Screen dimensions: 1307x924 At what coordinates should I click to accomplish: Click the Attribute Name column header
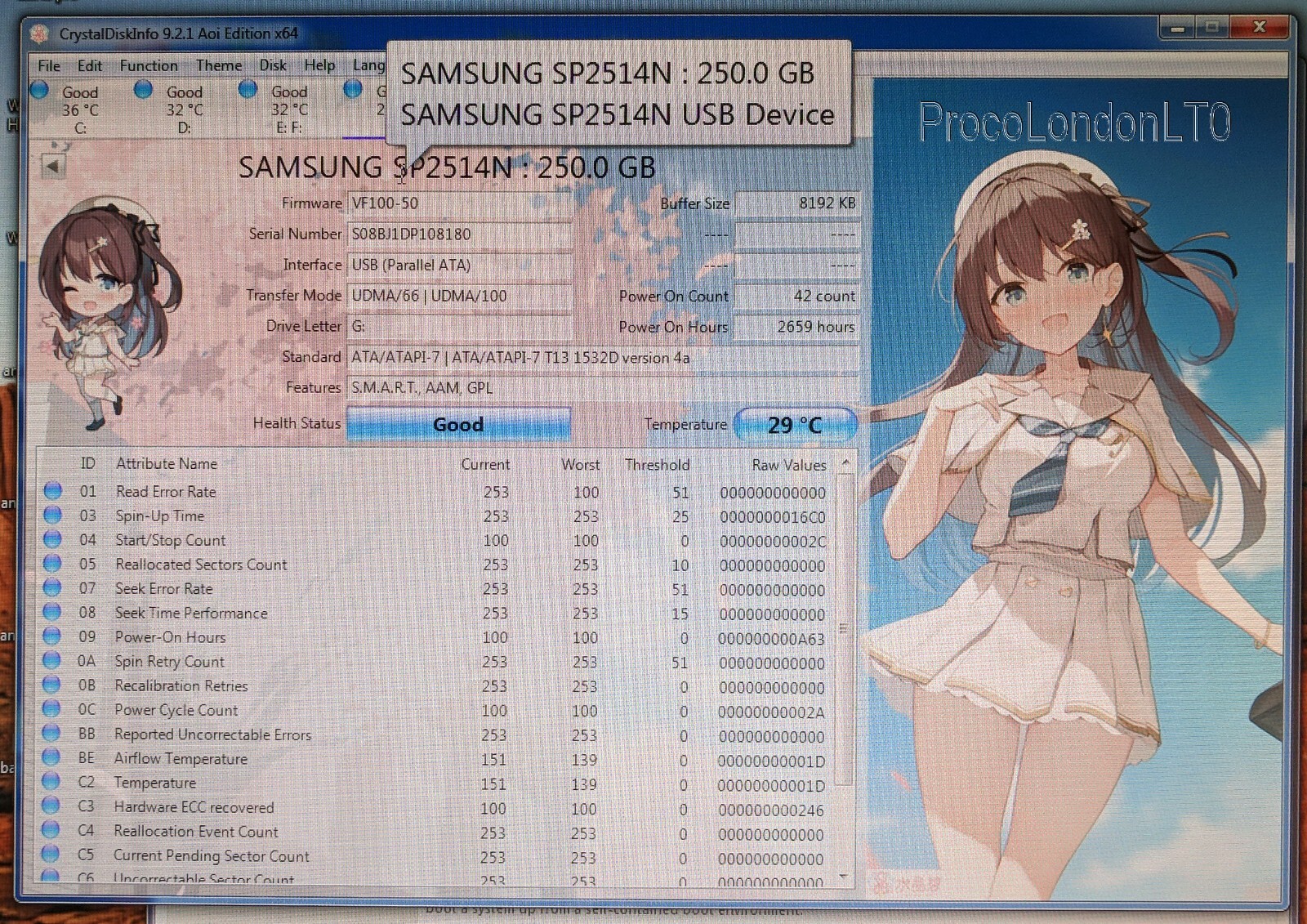pos(167,464)
